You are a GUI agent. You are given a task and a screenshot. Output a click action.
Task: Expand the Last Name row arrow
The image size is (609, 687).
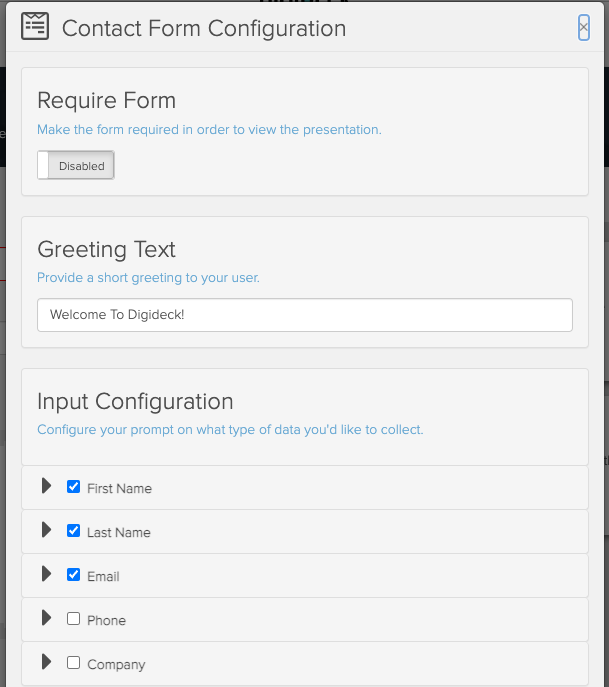click(x=46, y=530)
